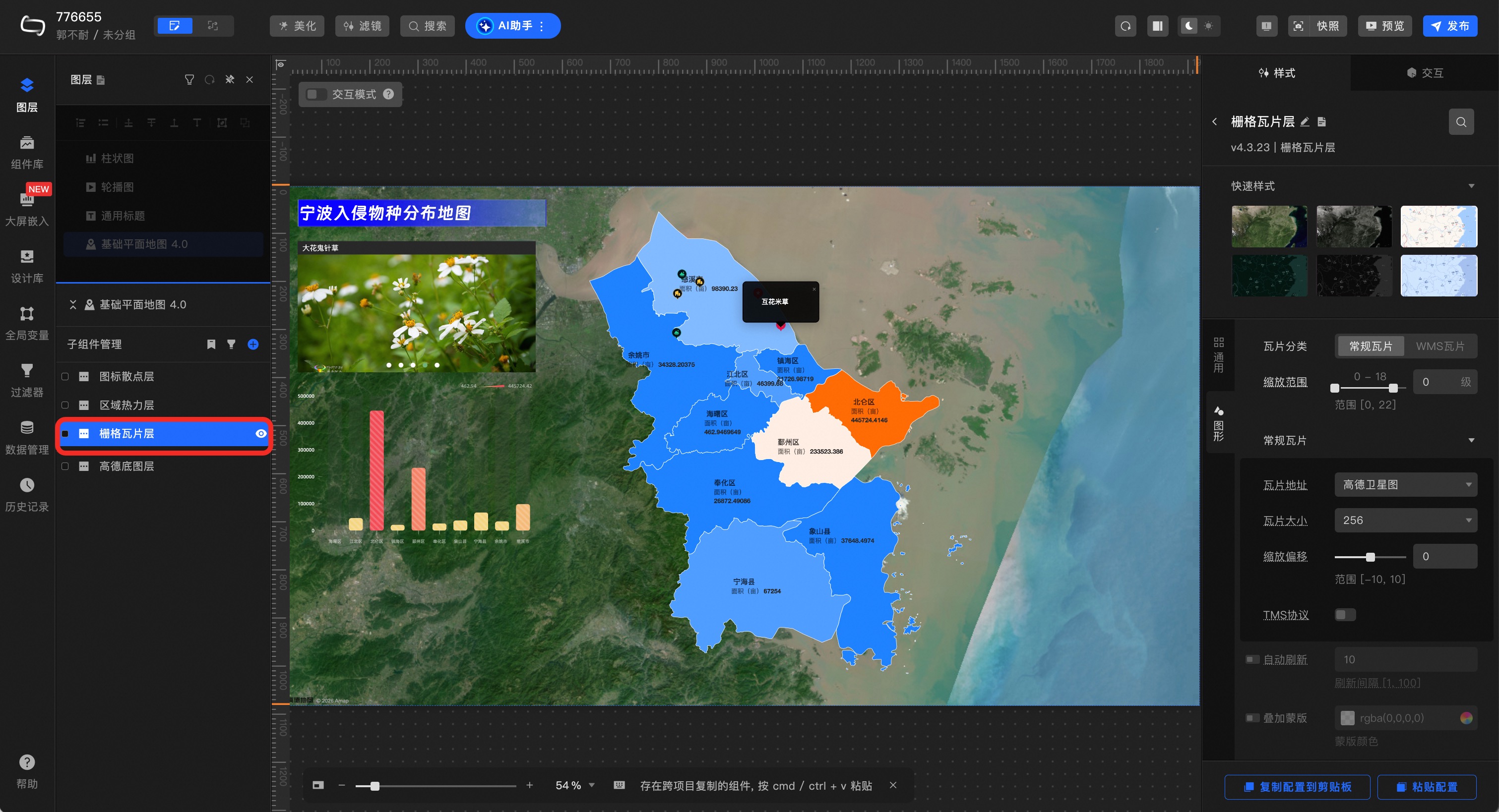Toggle the 交互模式 switch
The image size is (1499, 812).
(x=316, y=94)
